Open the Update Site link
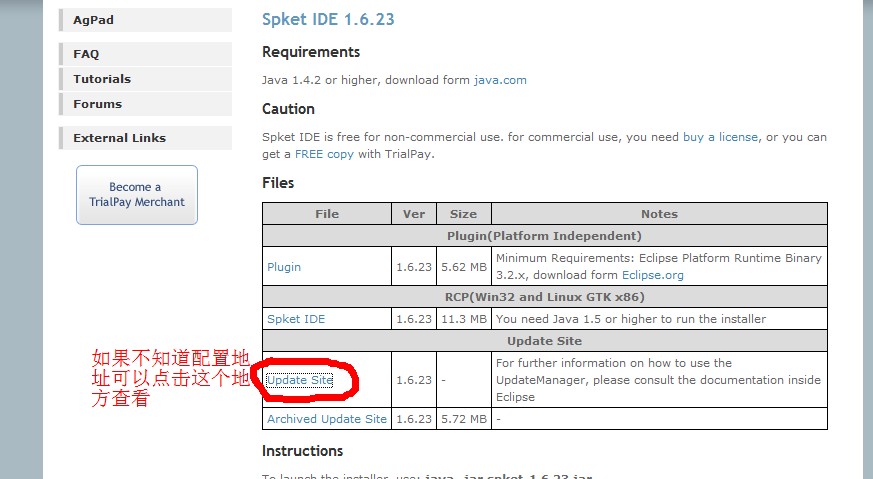The width and height of the screenshot is (873, 479). click(x=300, y=380)
